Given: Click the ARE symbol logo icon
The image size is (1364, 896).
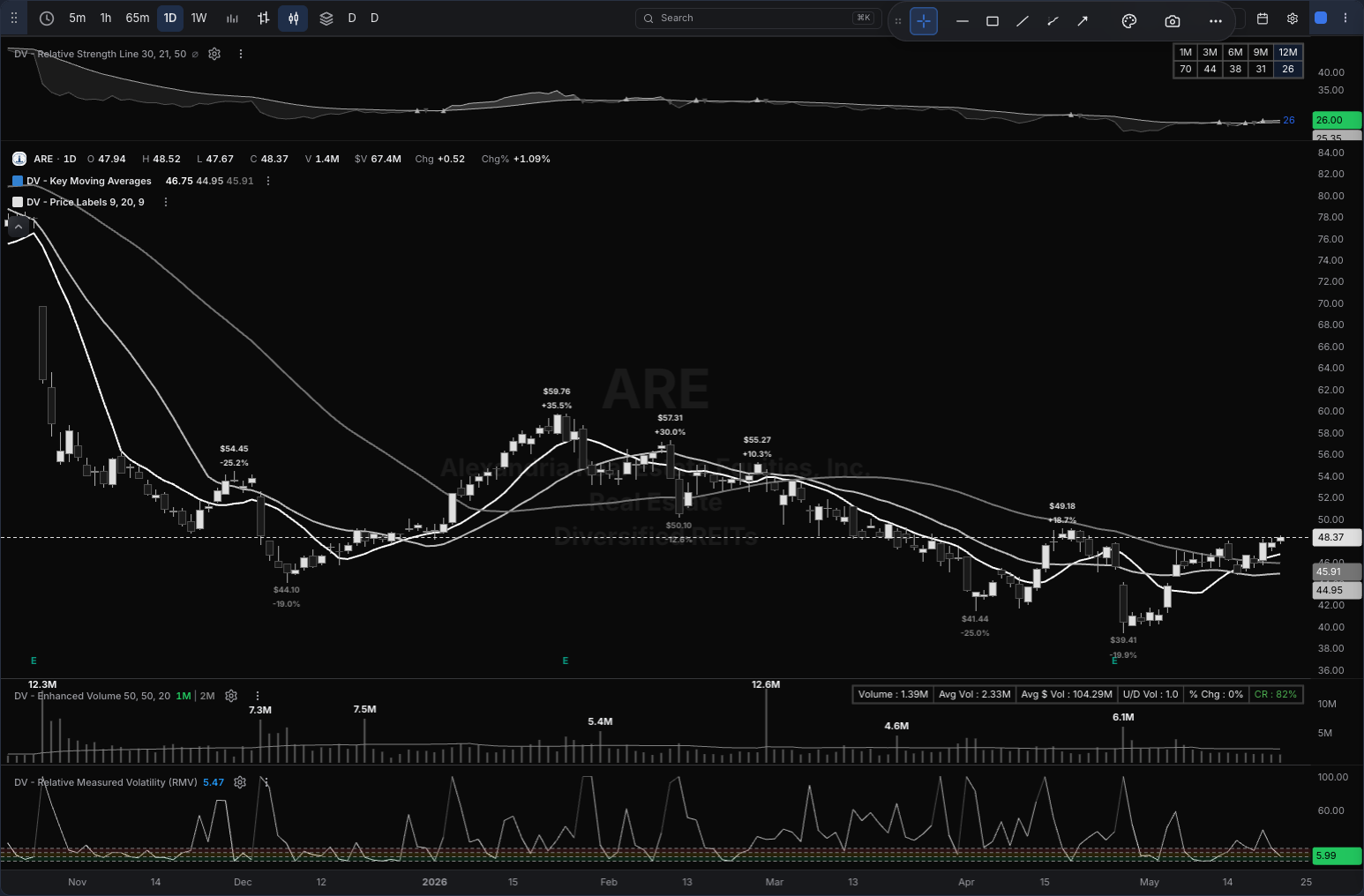Looking at the screenshot, I should pos(19,159).
